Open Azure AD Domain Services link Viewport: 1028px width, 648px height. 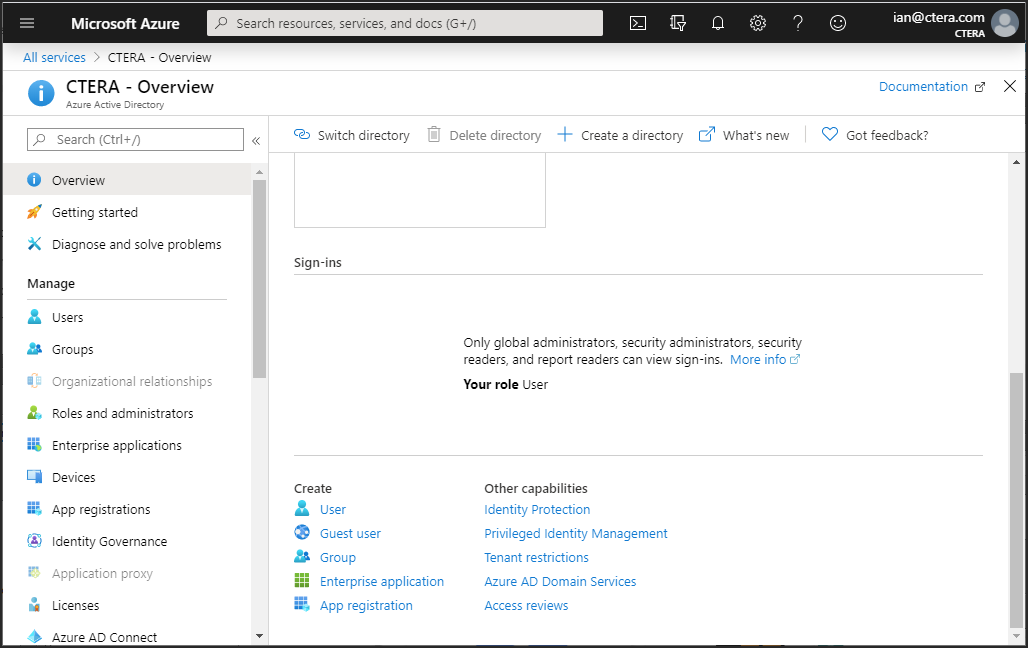(560, 581)
